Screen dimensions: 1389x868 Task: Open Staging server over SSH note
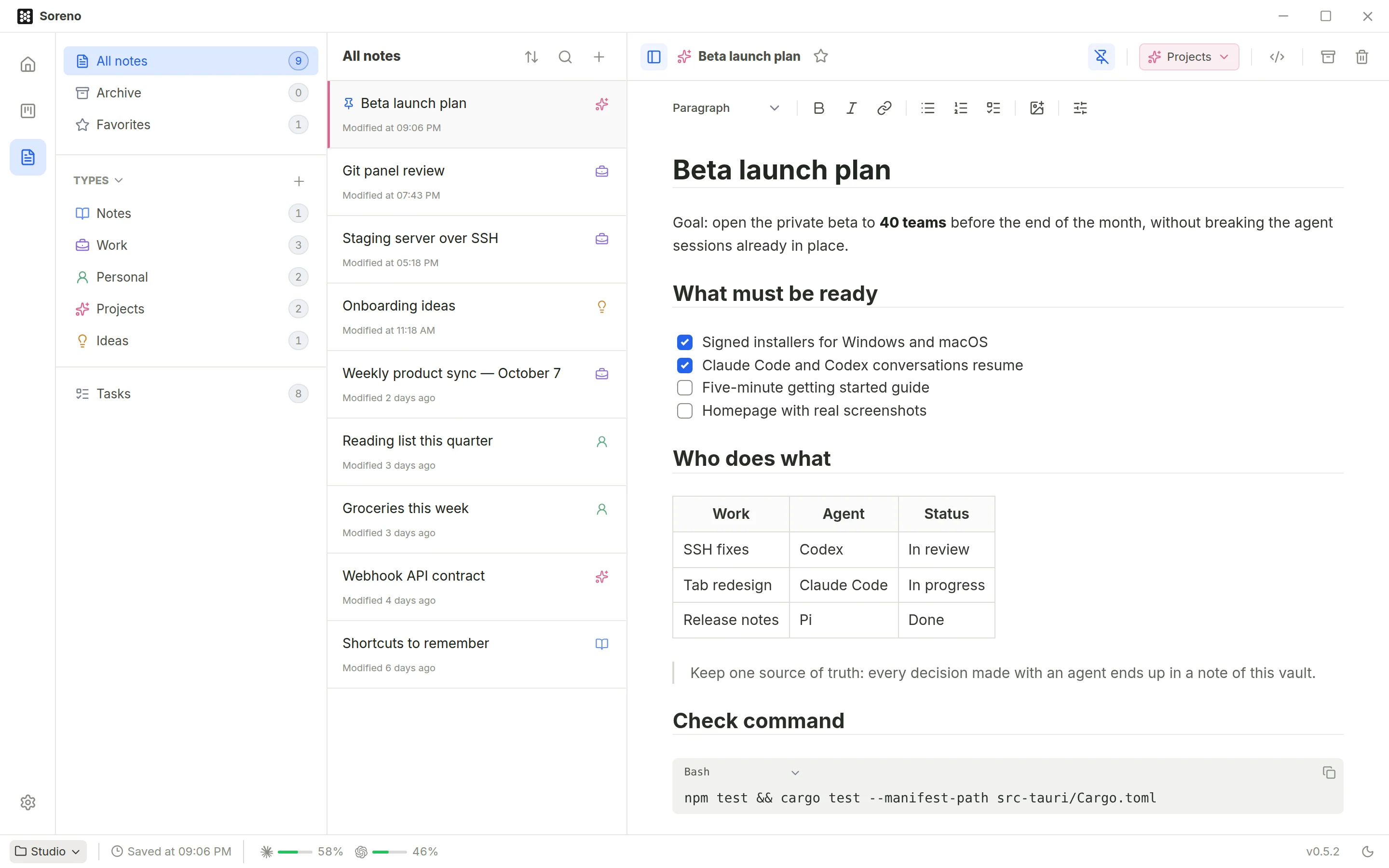(477, 249)
